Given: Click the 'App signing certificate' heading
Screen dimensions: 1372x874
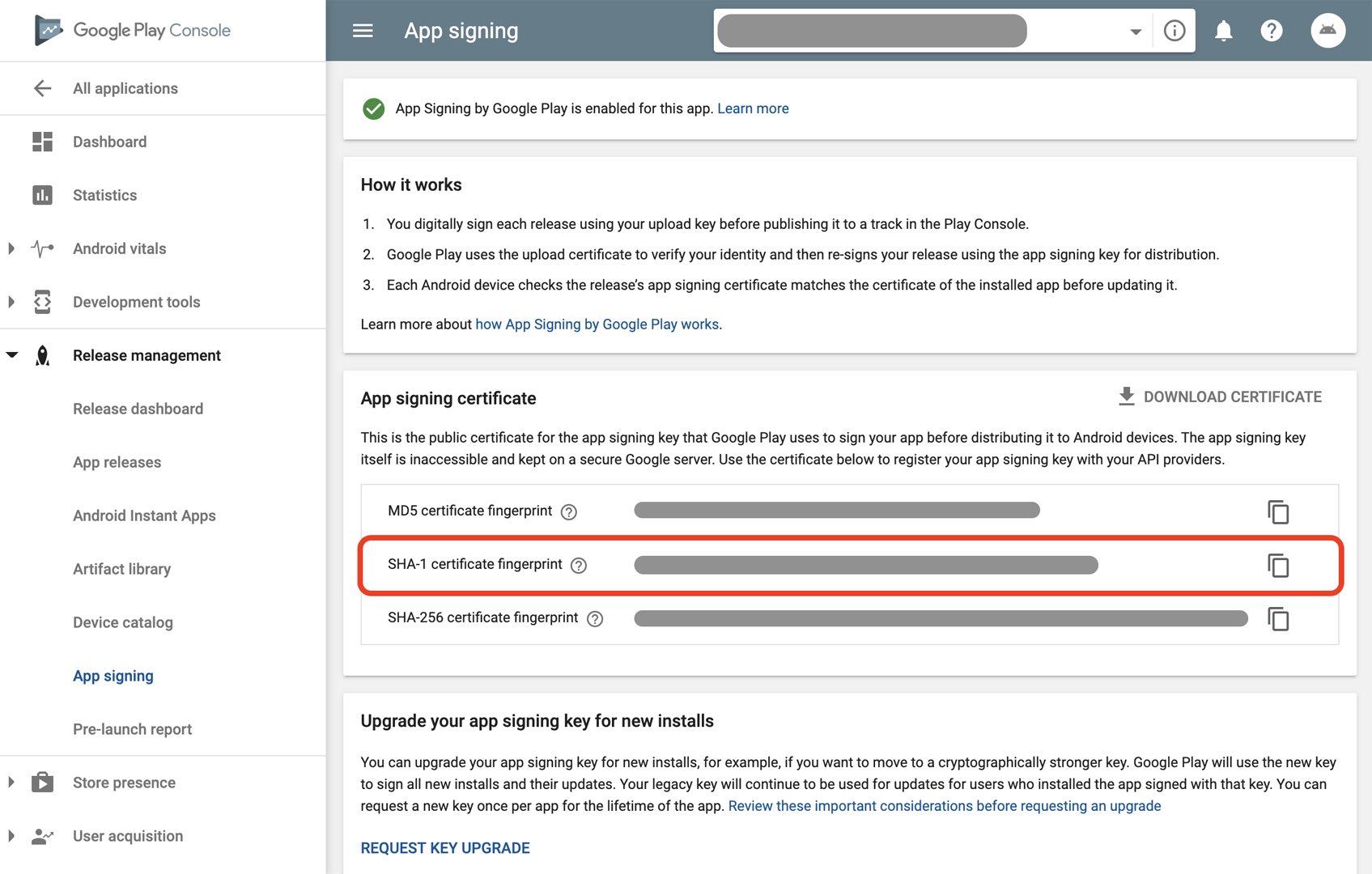Looking at the screenshot, I should 448,398.
